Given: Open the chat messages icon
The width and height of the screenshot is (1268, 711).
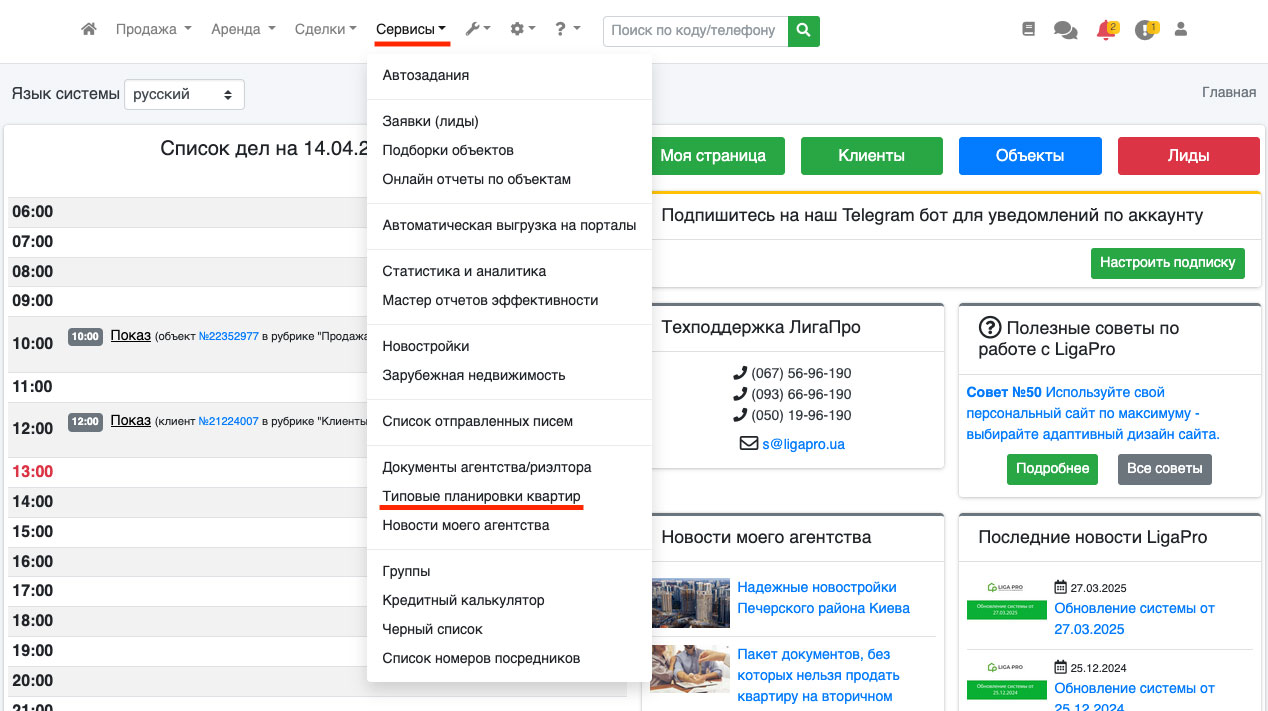Looking at the screenshot, I should (x=1065, y=31).
